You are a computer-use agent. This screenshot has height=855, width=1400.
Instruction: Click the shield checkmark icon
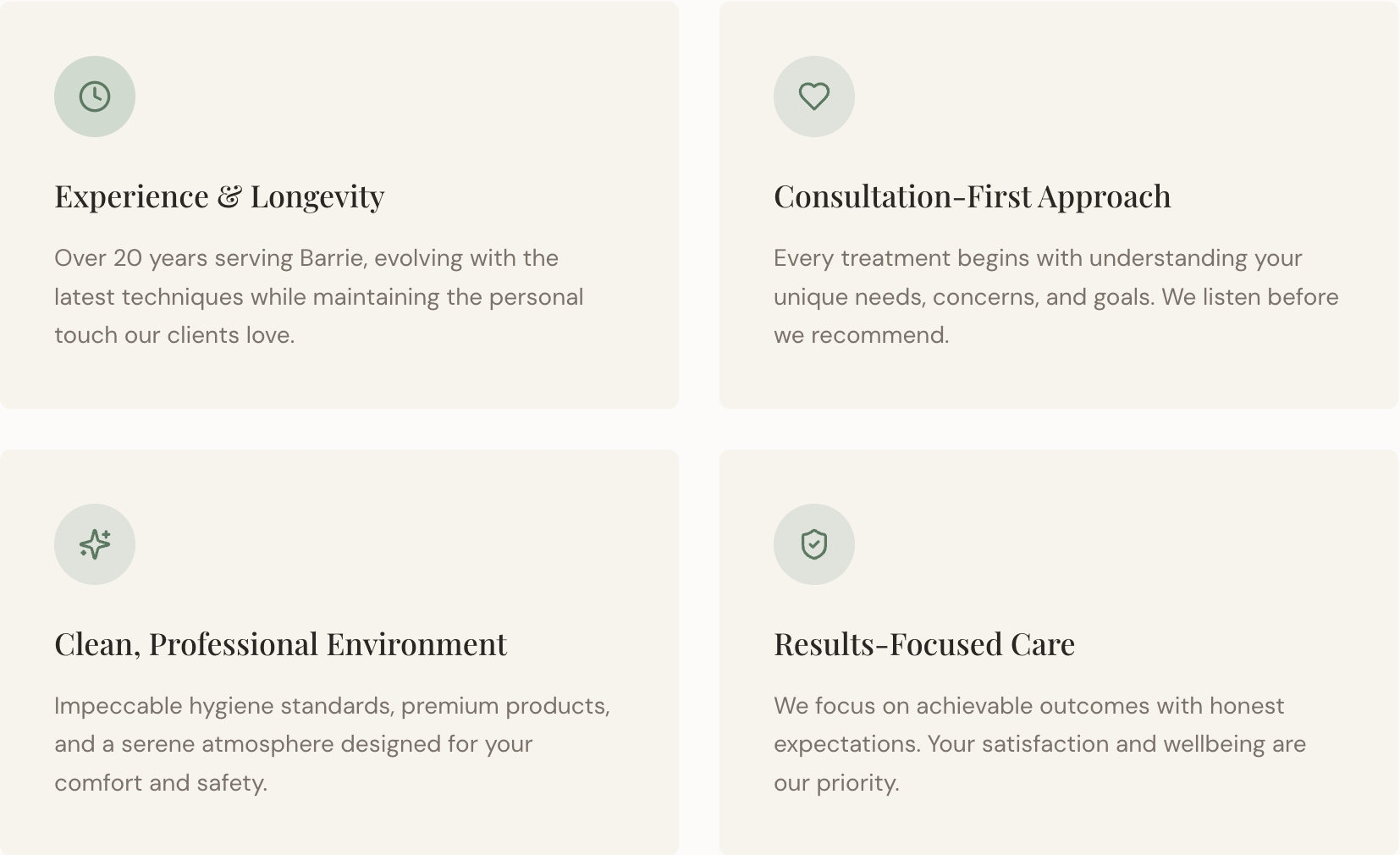[x=814, y=544]
